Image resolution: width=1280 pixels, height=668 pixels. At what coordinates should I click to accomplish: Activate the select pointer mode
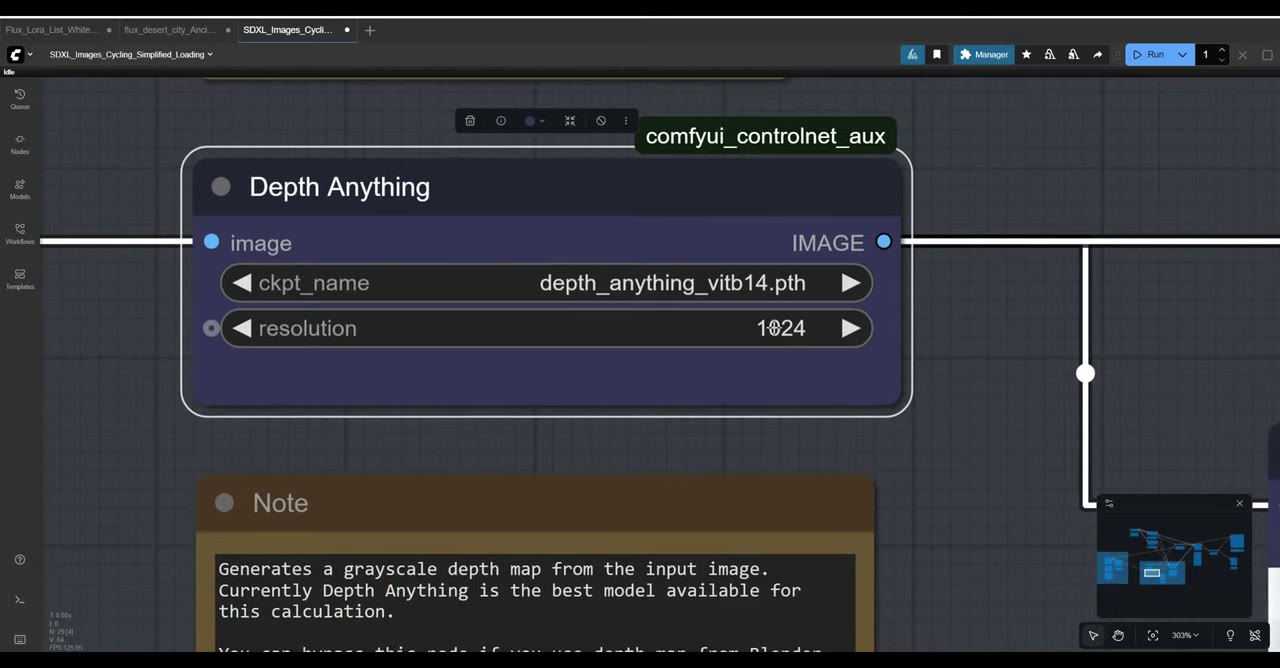click(1093, 635)
